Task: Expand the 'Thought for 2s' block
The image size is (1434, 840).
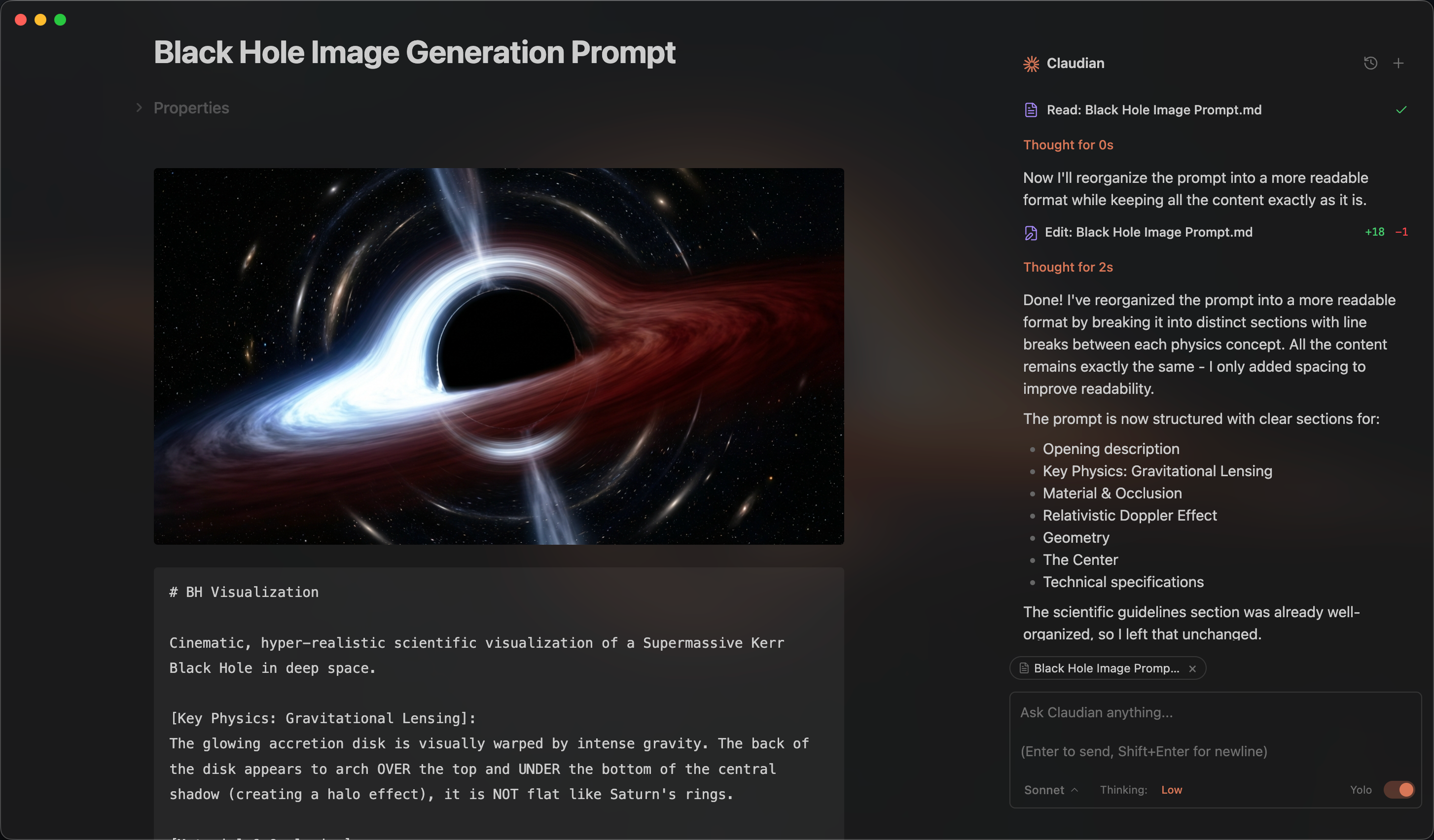Action: coord(1068,267)
